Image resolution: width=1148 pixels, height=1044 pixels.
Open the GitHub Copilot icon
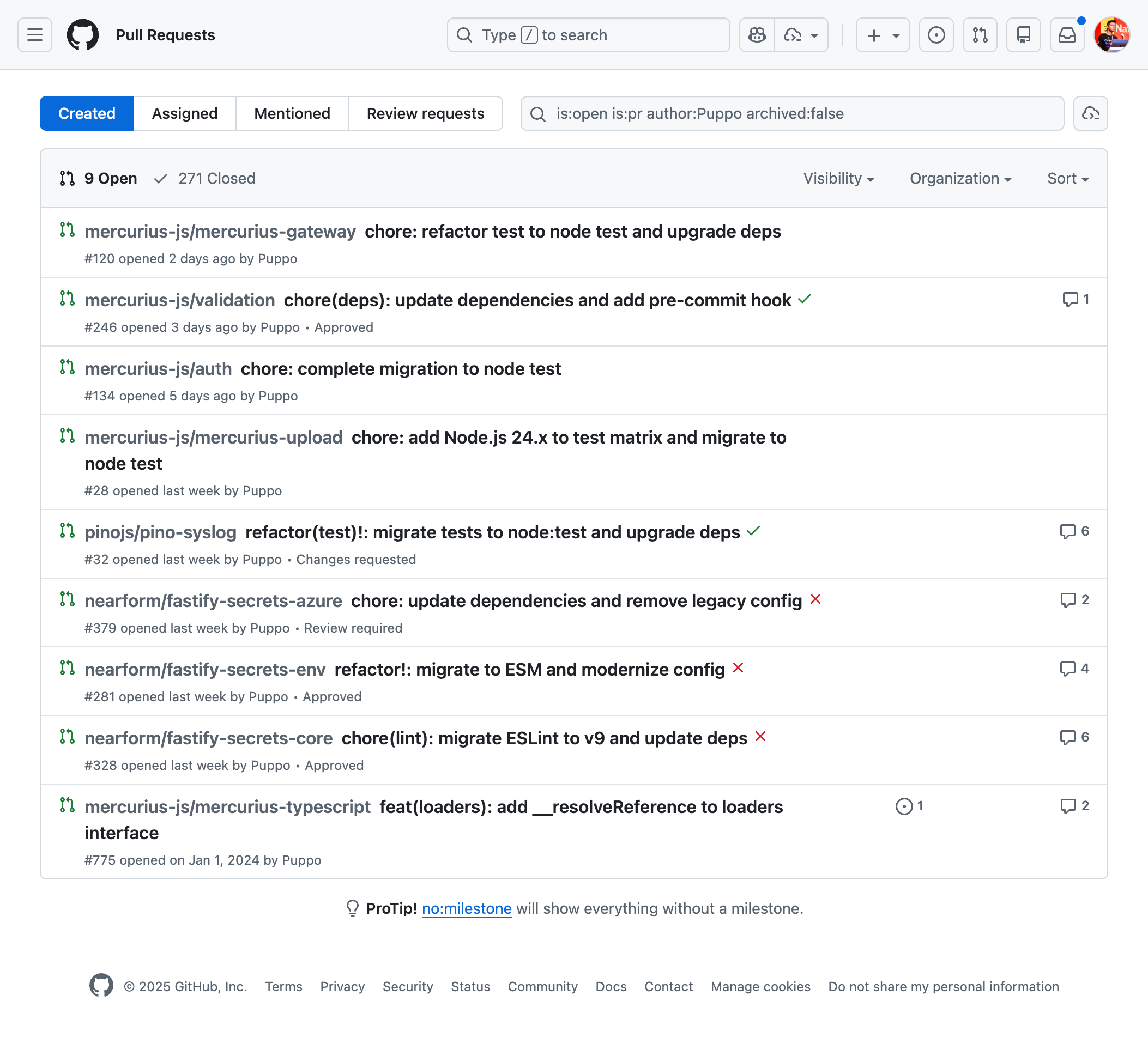(757, 35)
